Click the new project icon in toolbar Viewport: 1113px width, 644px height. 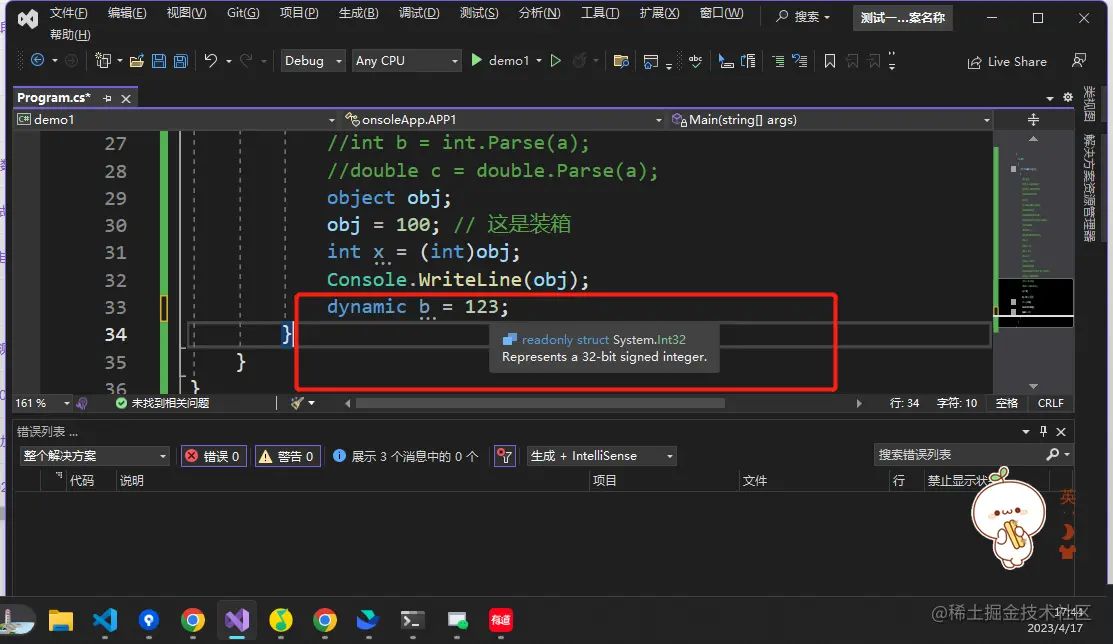click(x=103, y=61)
